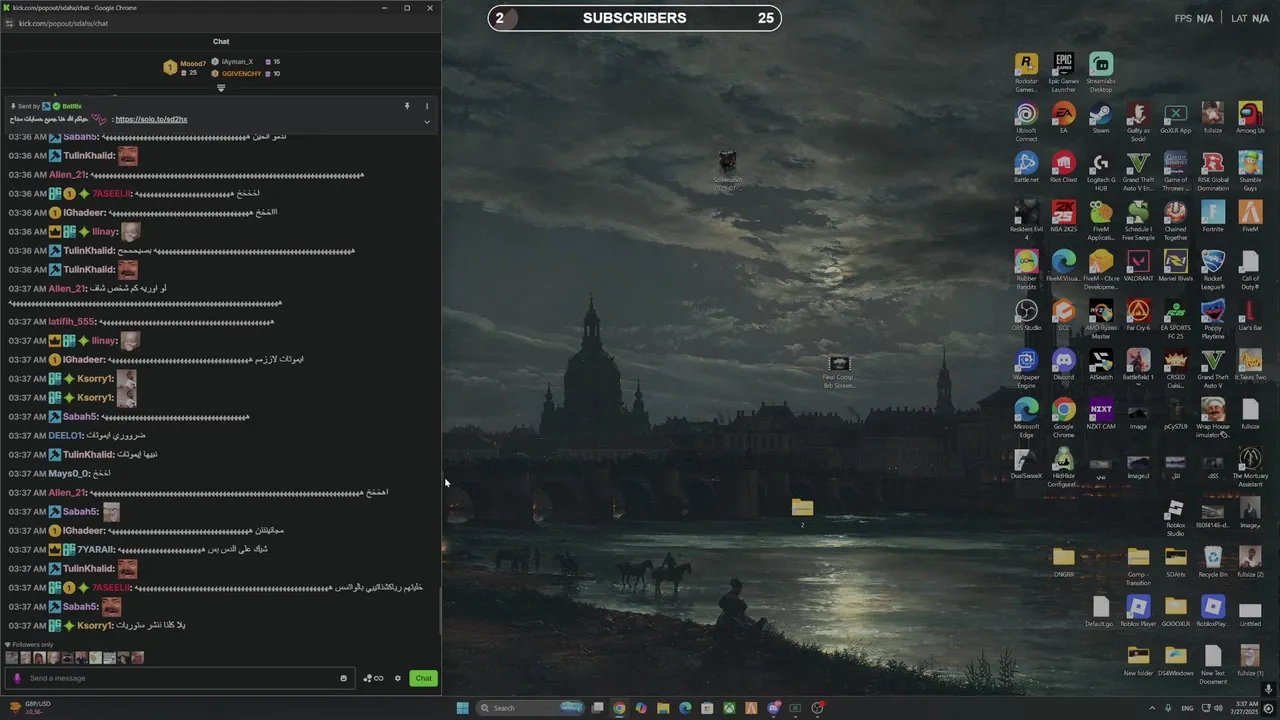Click the Chat send button
Image resolution: width=1280 pixels, height=720 pixels.
point(424,678)
